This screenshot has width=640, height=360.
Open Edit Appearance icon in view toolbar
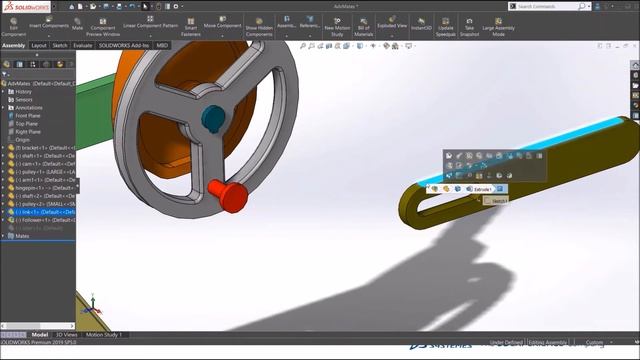click(387, 46)
